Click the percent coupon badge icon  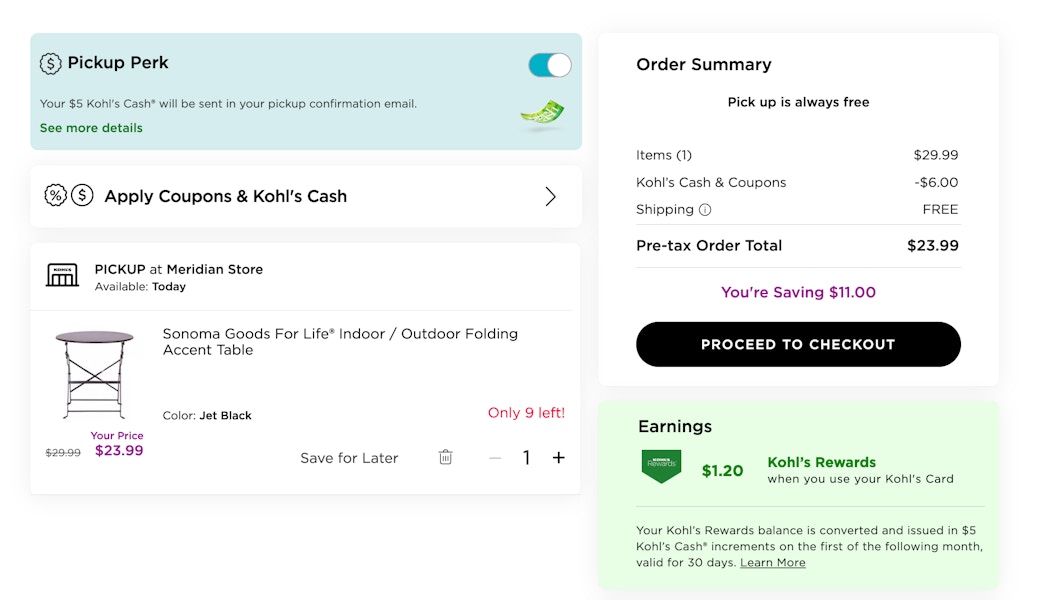[x=56, y=196]
